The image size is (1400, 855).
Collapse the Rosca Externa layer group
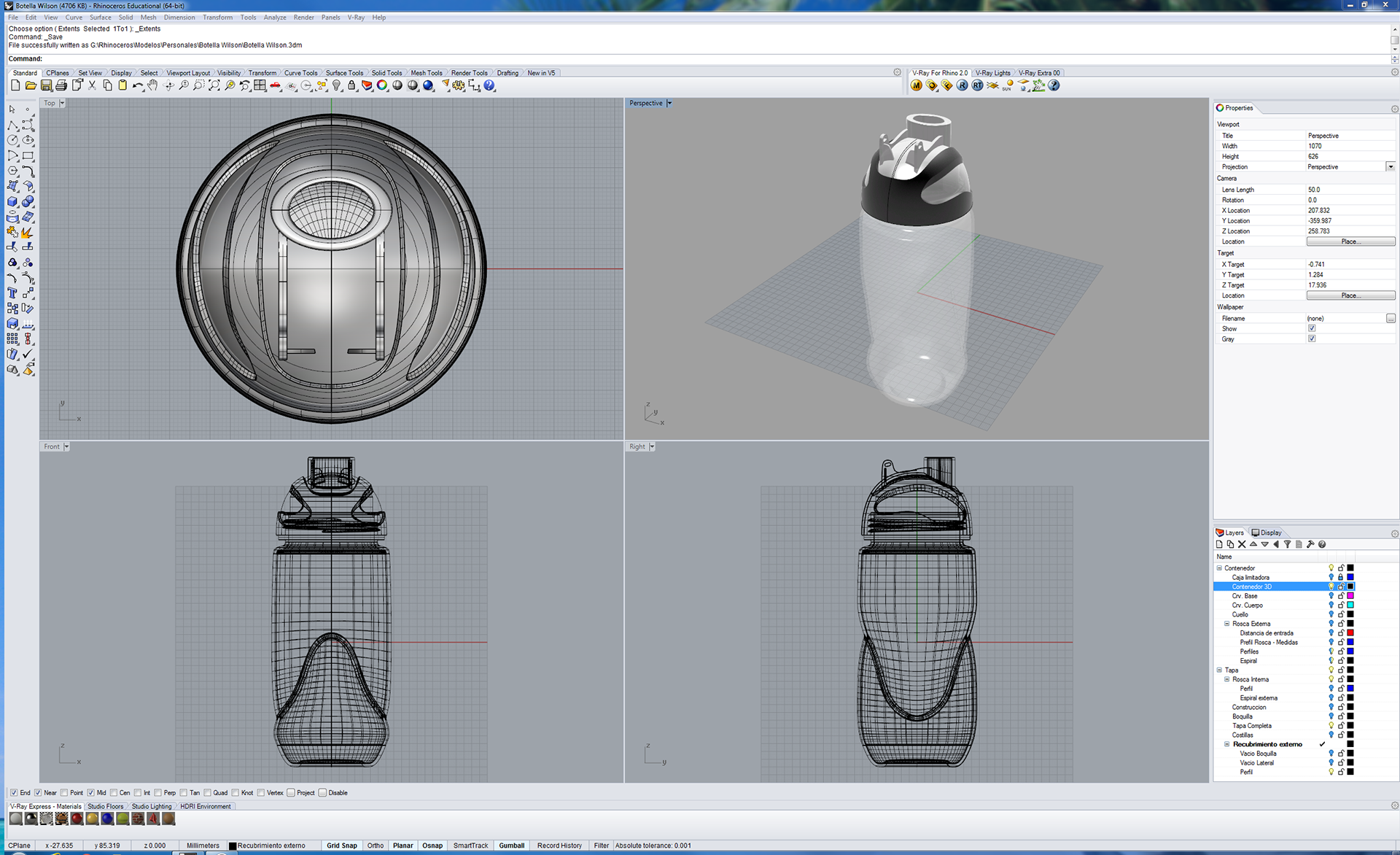pos(1226,624)
